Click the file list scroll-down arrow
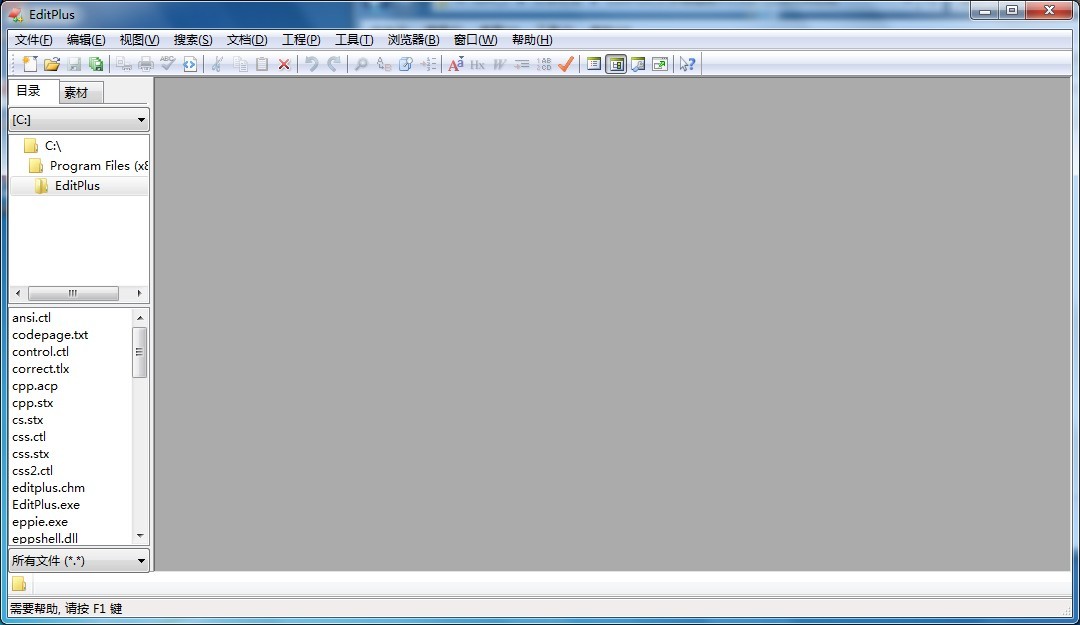This screenshot has height=625, width=1080. (x=140, y=537)
